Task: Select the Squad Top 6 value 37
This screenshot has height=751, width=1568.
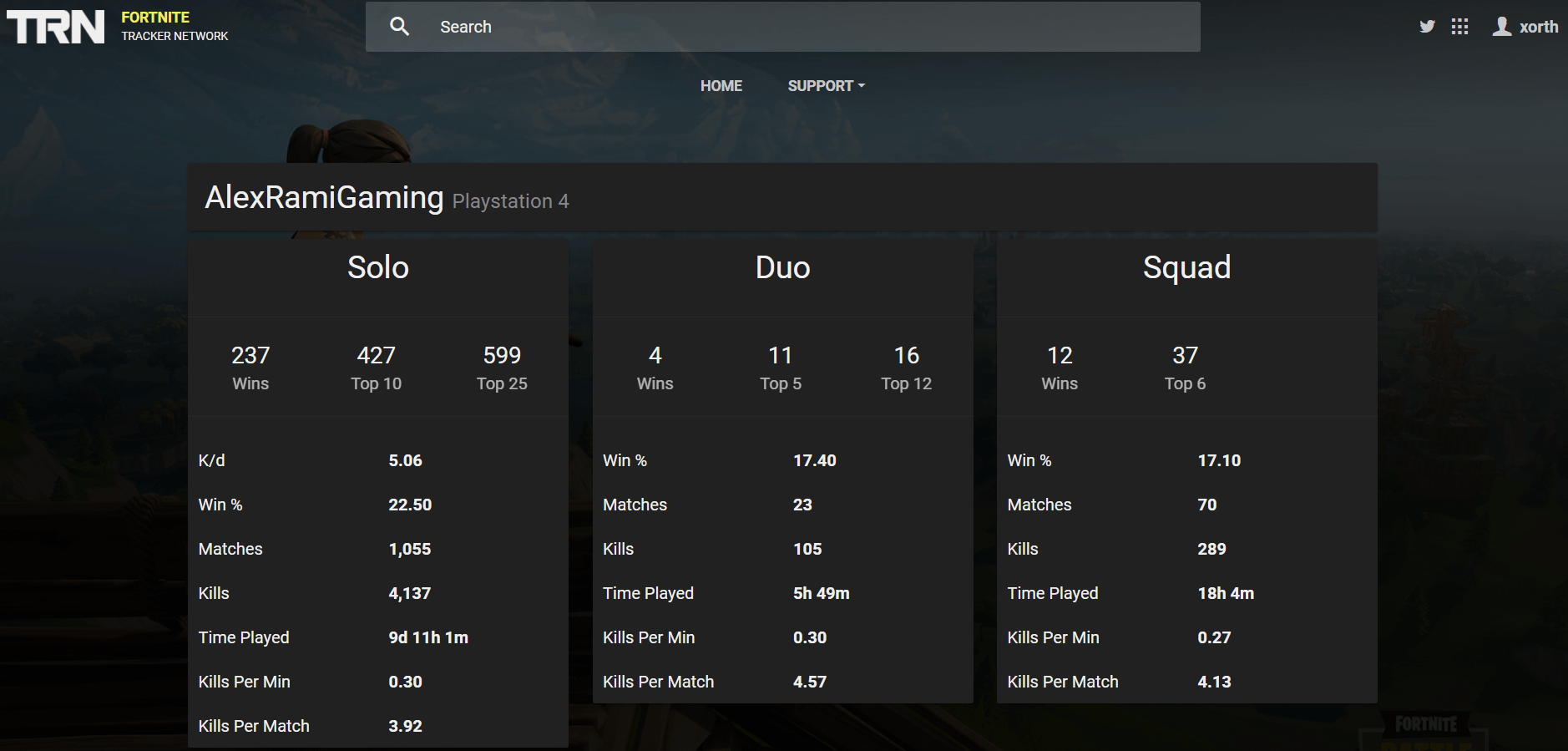Action: tap(1186, 356)
